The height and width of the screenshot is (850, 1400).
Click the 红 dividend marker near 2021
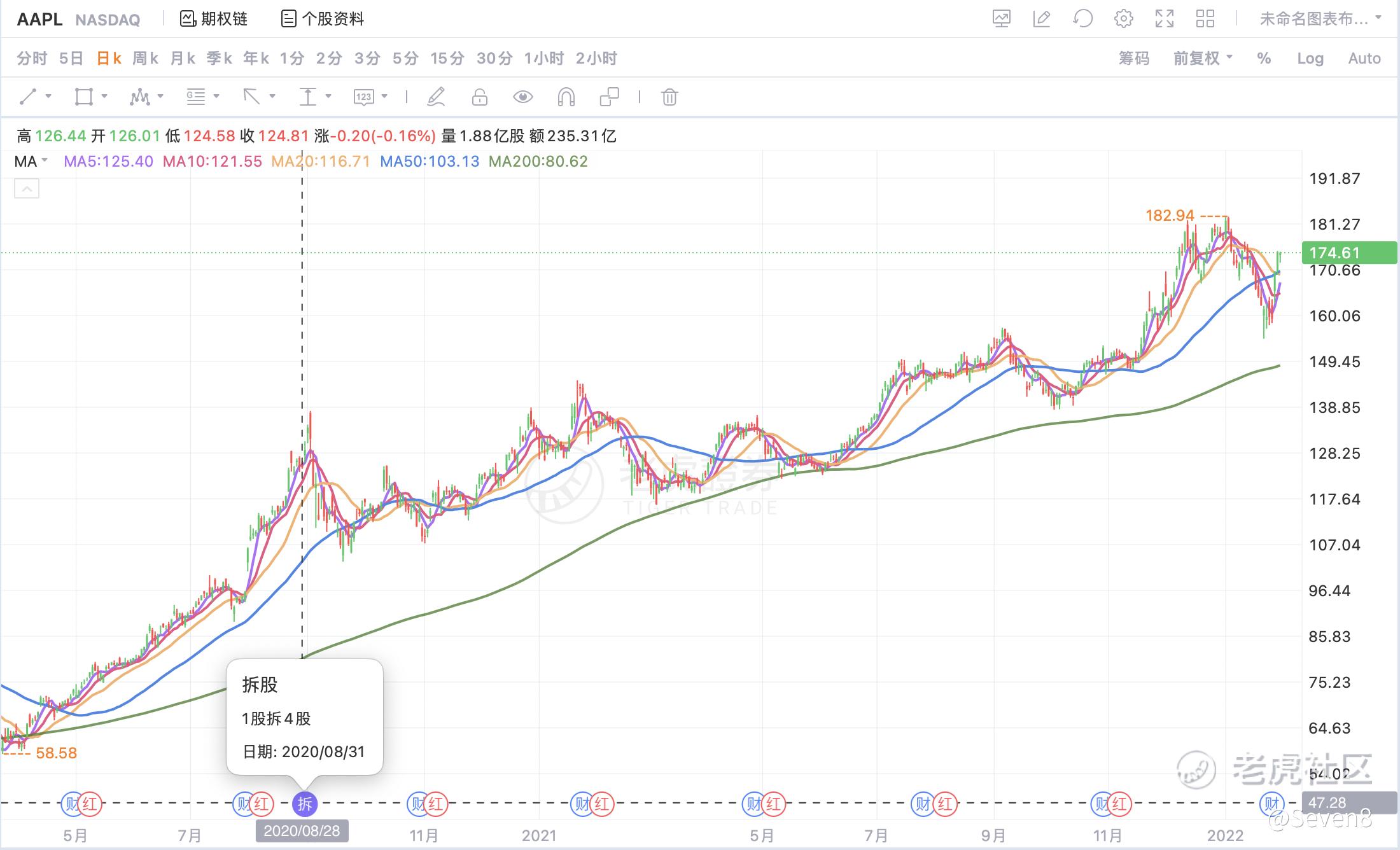(x=601, y=804)
